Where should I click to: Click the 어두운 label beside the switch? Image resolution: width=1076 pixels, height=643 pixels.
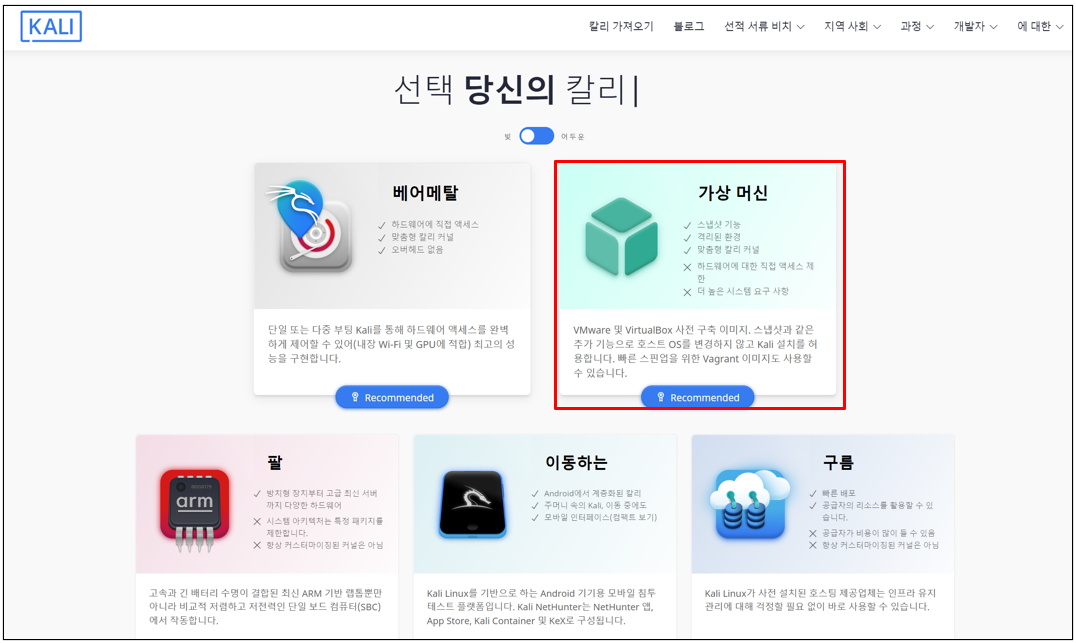[x=572, y=137]
